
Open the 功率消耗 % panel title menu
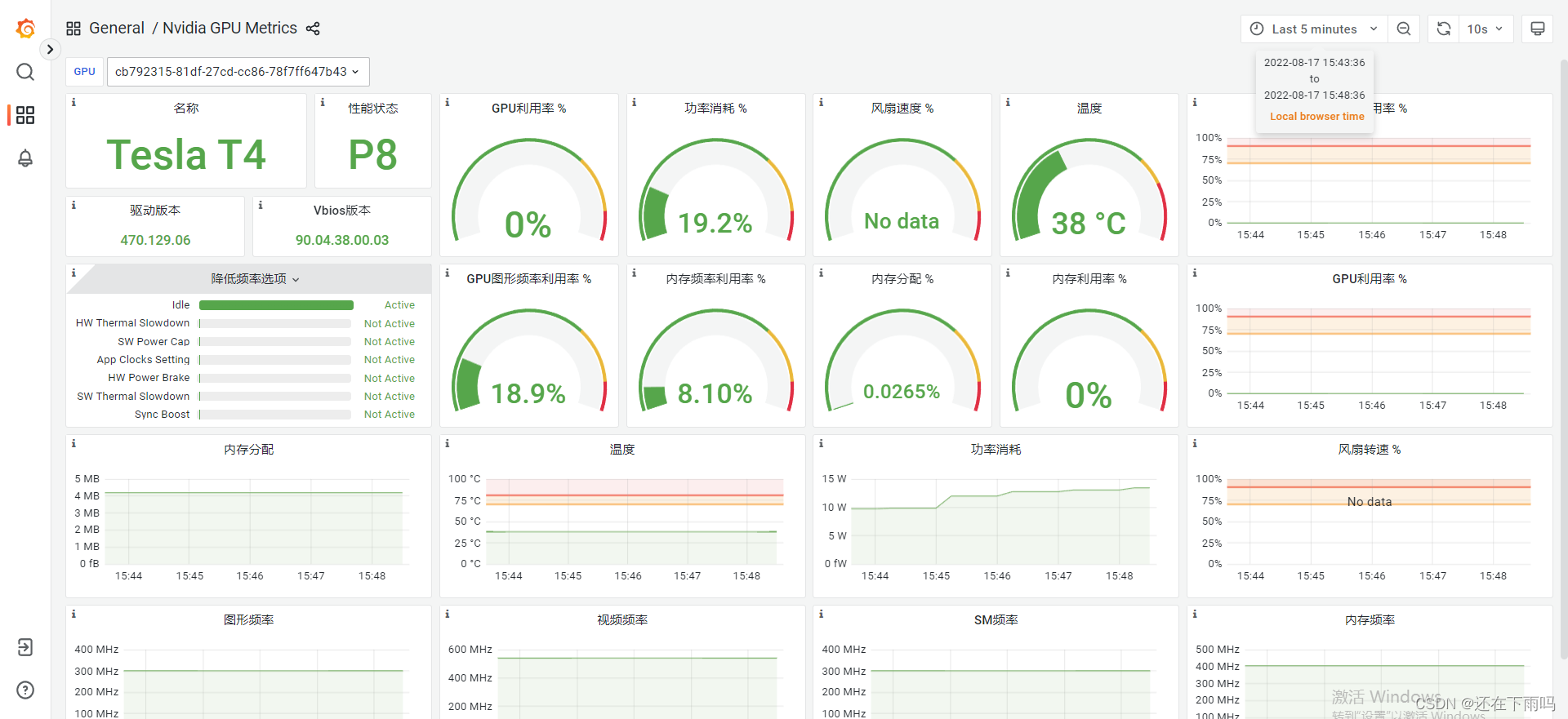pos(715,109)
